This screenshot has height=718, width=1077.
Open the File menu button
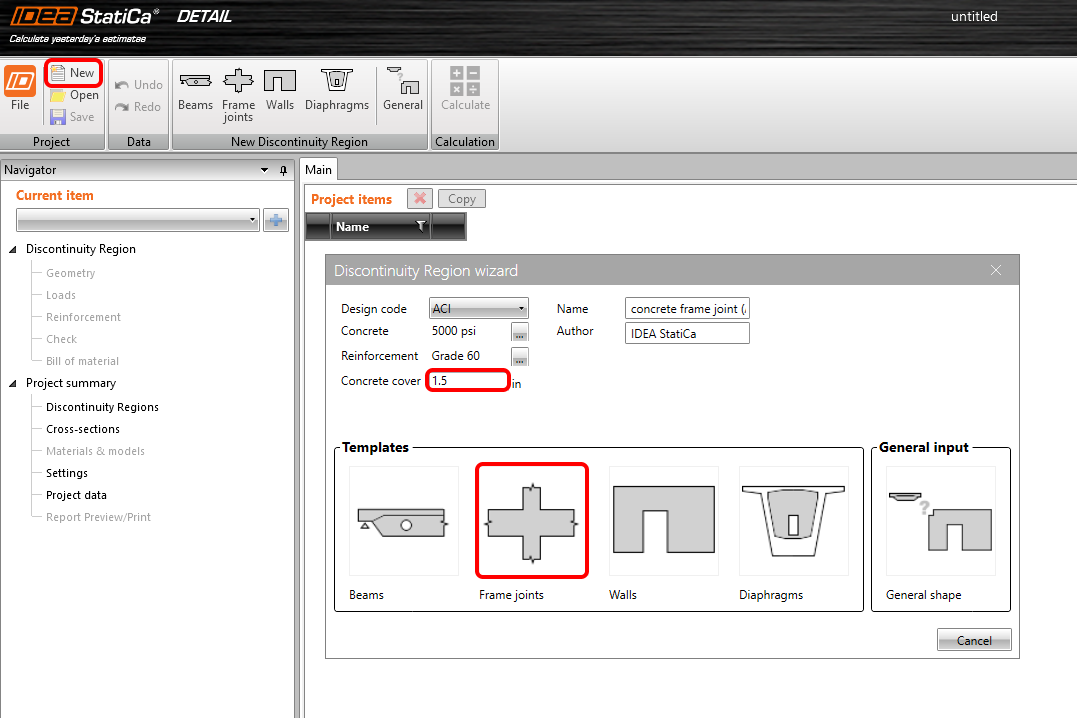20,89
